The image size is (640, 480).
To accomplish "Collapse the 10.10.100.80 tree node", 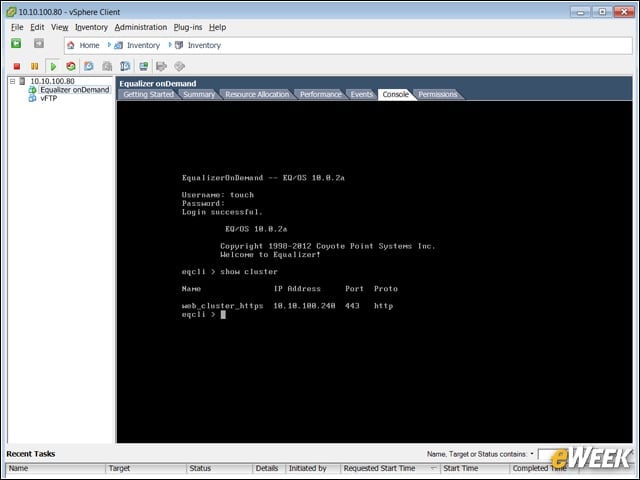I will click(x=13, y=81).
